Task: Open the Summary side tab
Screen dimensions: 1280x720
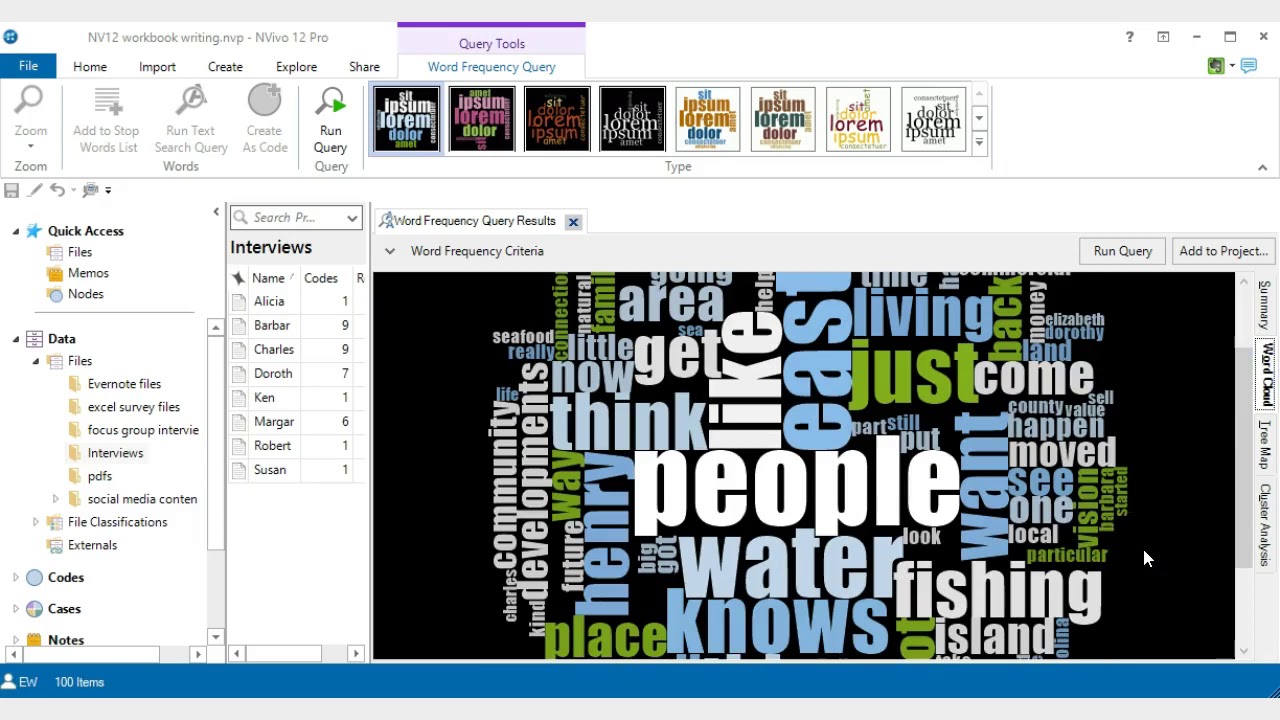Action: click(1265, 305)
